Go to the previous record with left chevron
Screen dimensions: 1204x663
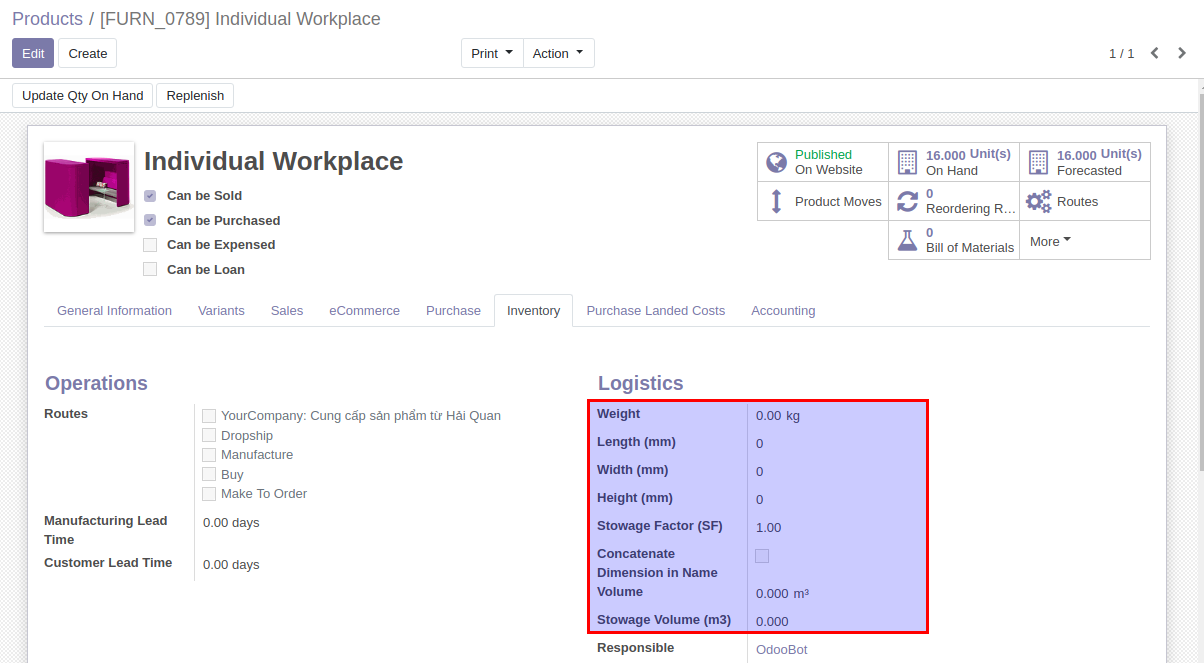1154,53
